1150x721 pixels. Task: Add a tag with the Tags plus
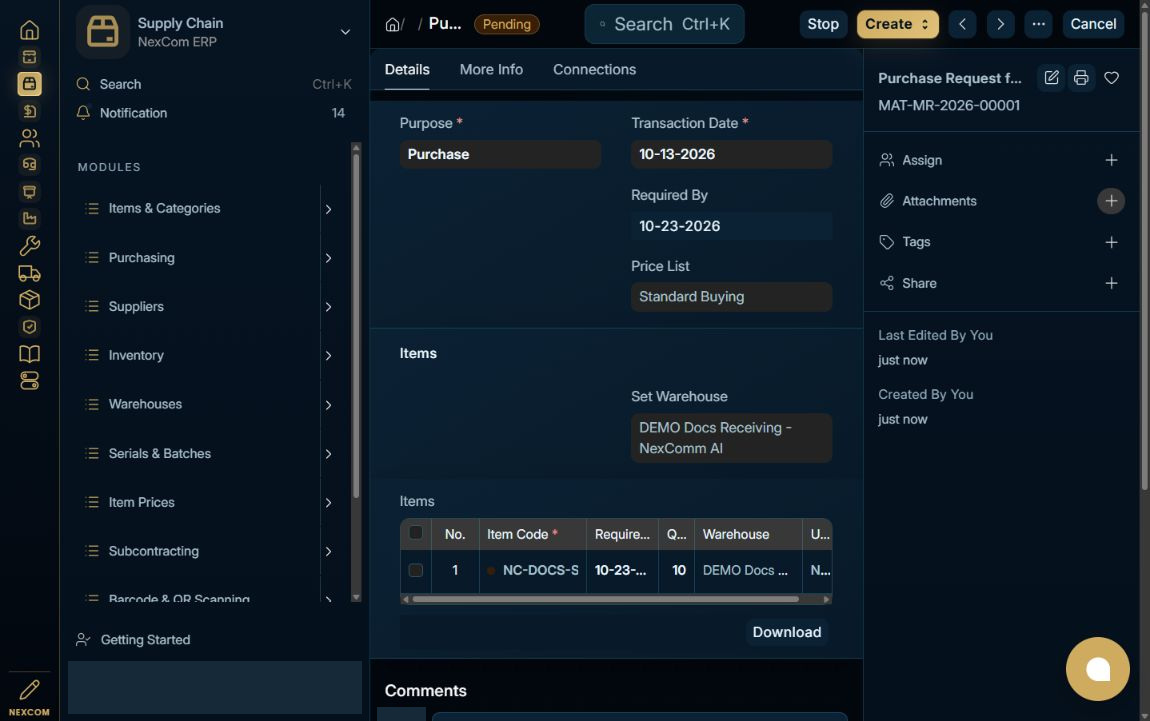[x=1111, y=242]
